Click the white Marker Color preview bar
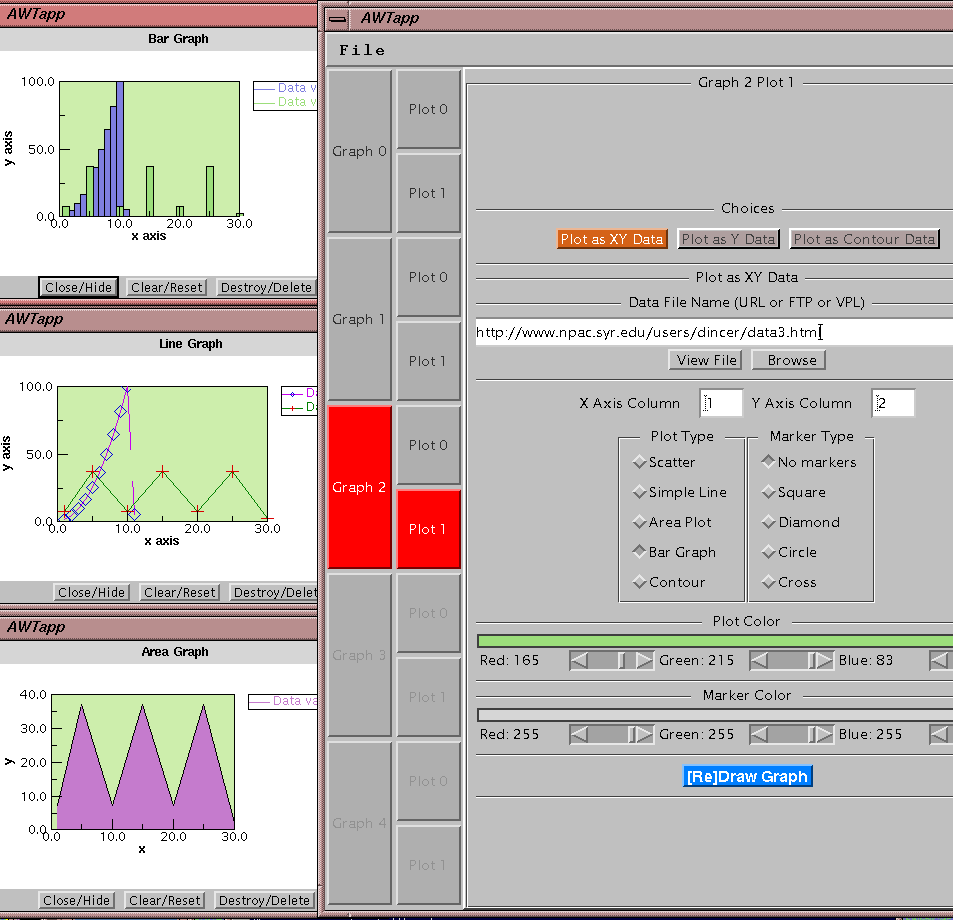The height and width of the screenshot is (920, 953). (715, 715)
